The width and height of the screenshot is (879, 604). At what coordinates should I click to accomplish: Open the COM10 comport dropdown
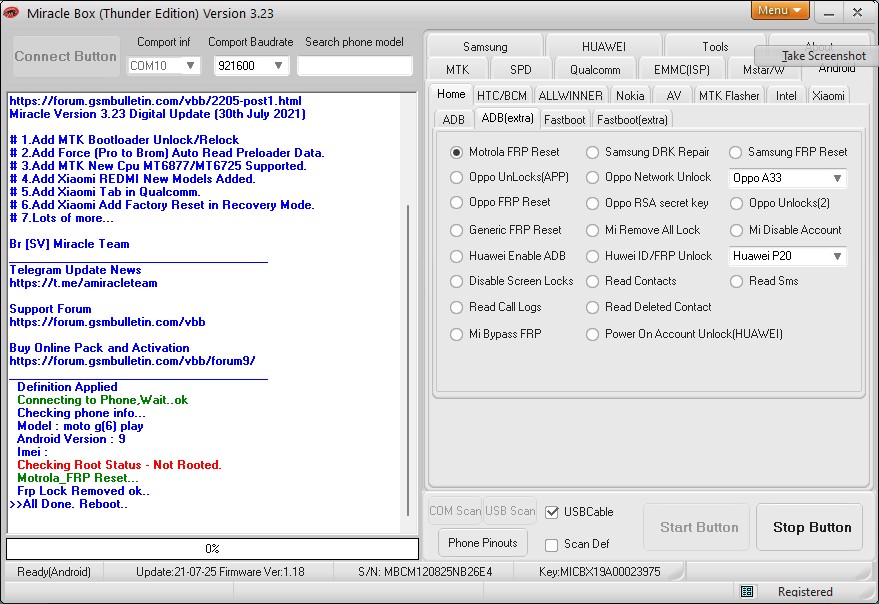tap(190, 66)
